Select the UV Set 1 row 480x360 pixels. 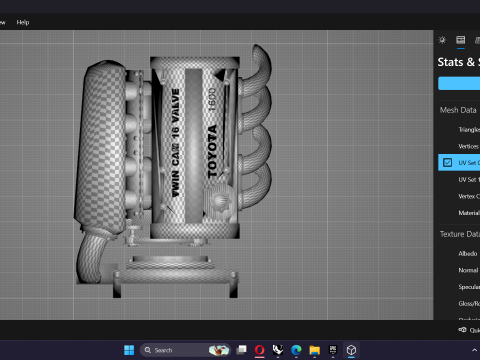coord(459,180)
